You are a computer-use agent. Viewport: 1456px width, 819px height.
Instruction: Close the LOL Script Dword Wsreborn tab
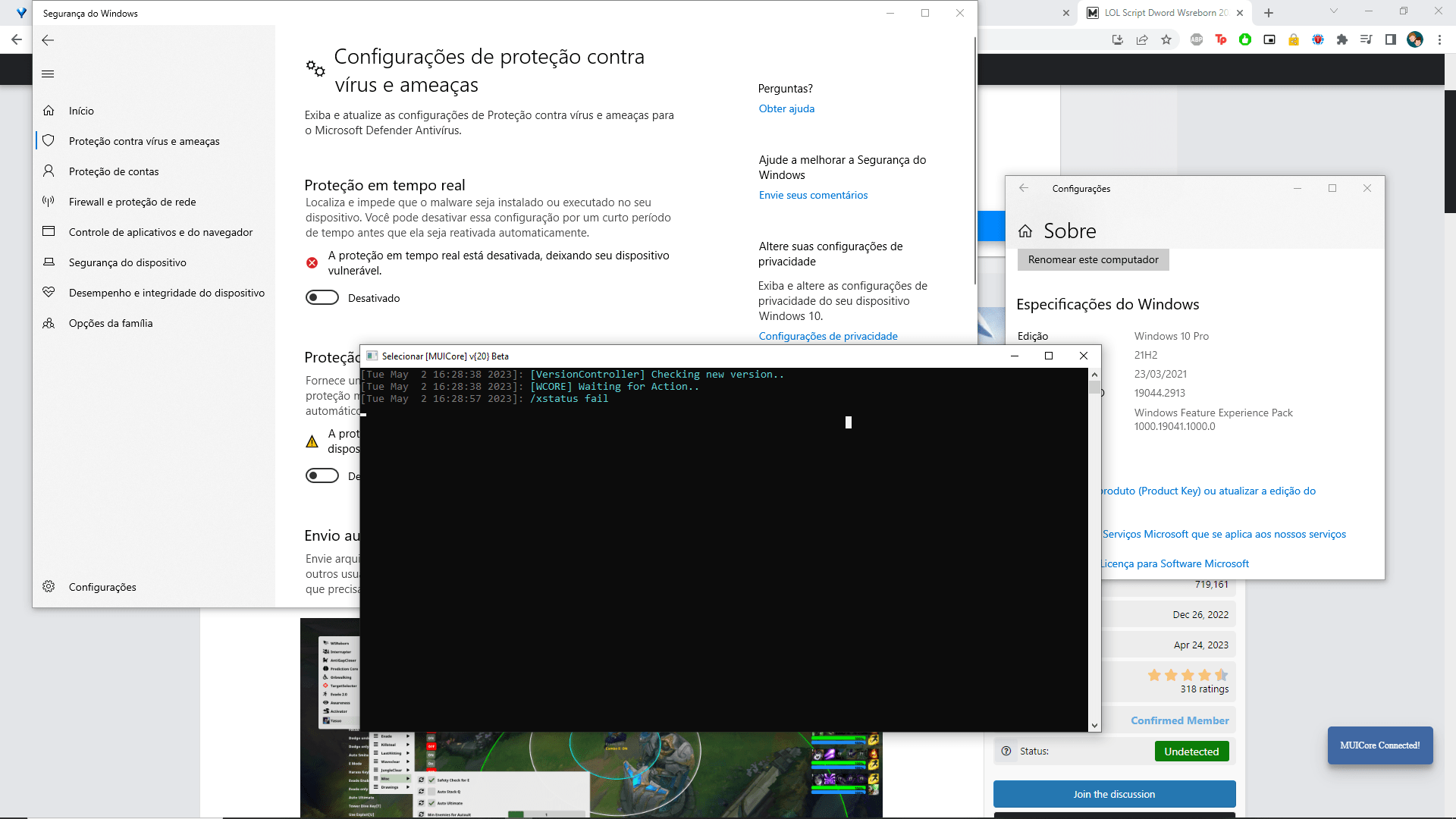pos(1240,13)
